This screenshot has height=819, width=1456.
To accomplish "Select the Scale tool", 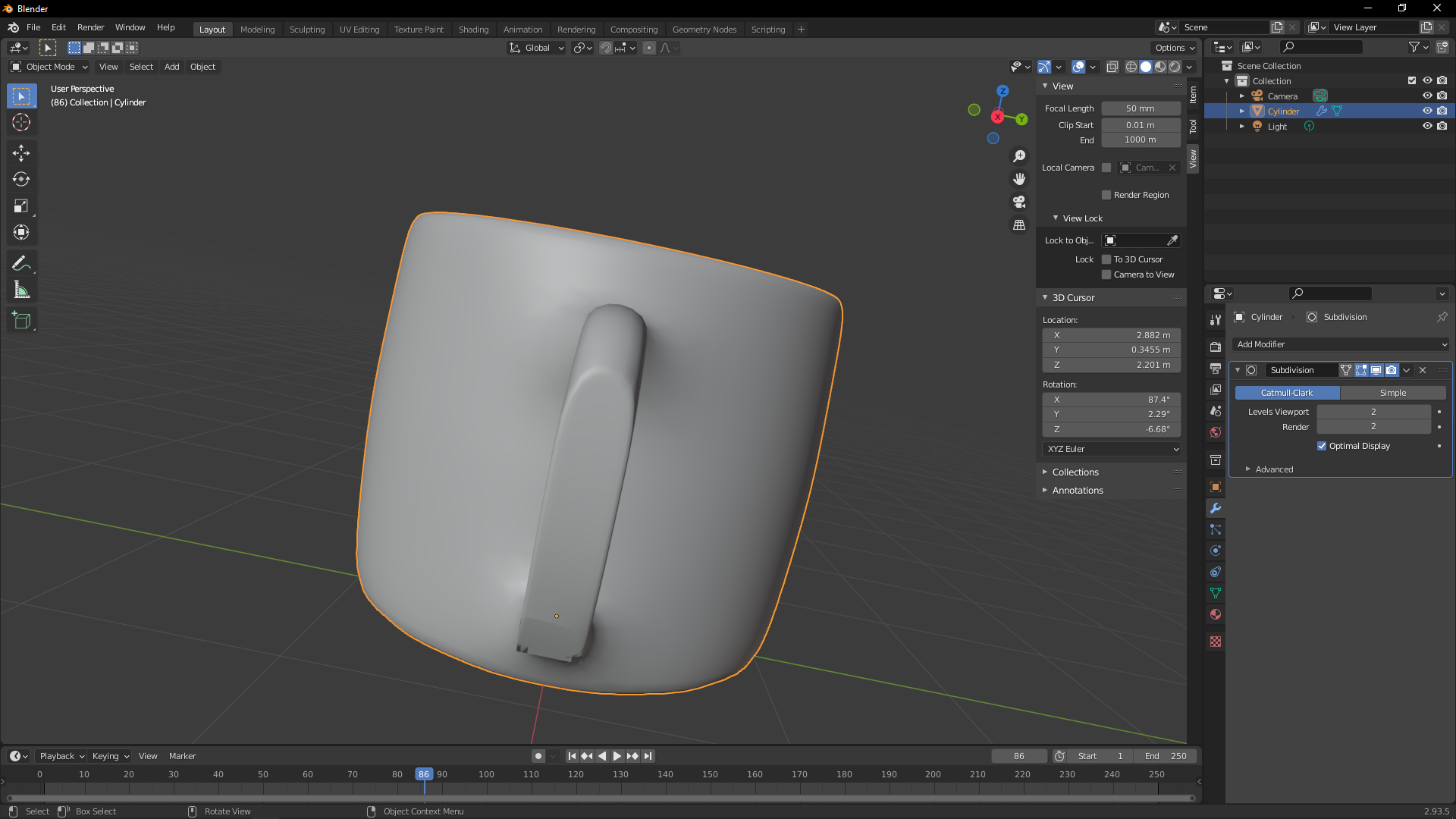I will coord(21,206).
